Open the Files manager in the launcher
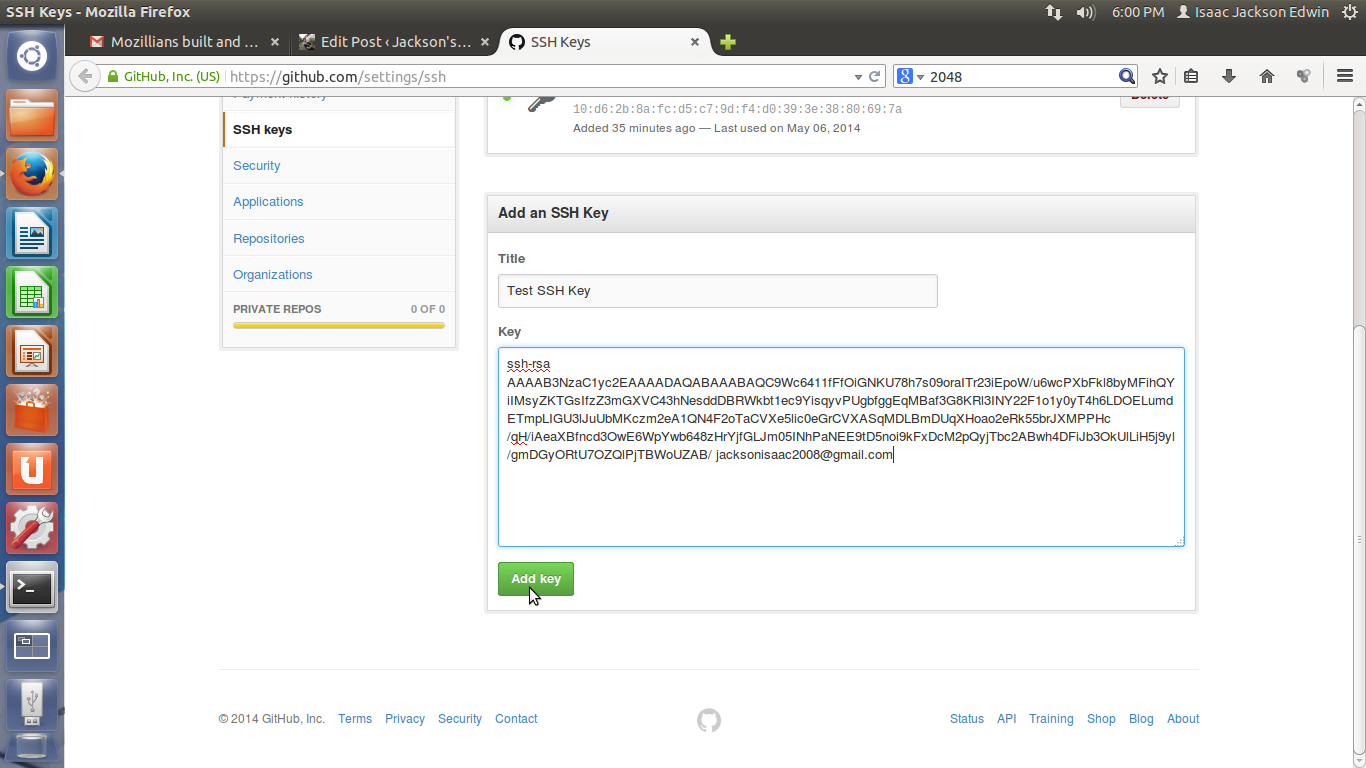The height and width of the screenshot is (768, 1366). pos(32,115)
